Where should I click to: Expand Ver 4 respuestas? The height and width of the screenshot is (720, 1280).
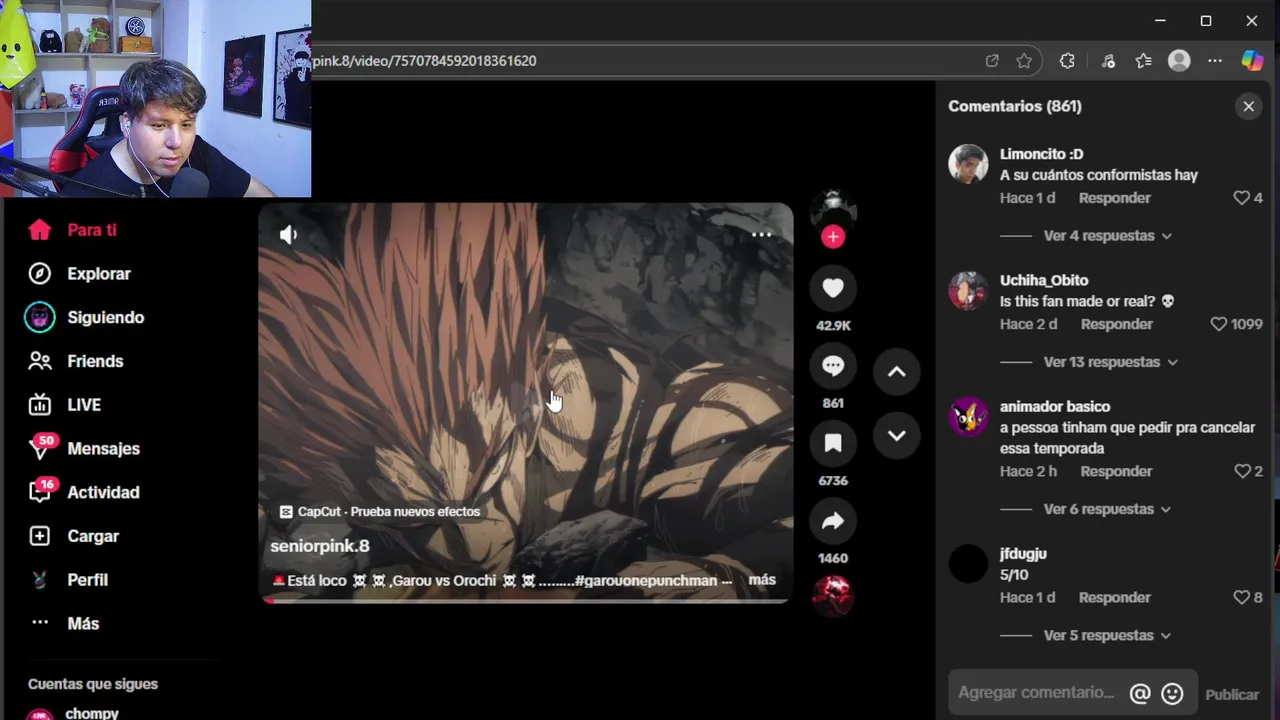click(1107, 236)
